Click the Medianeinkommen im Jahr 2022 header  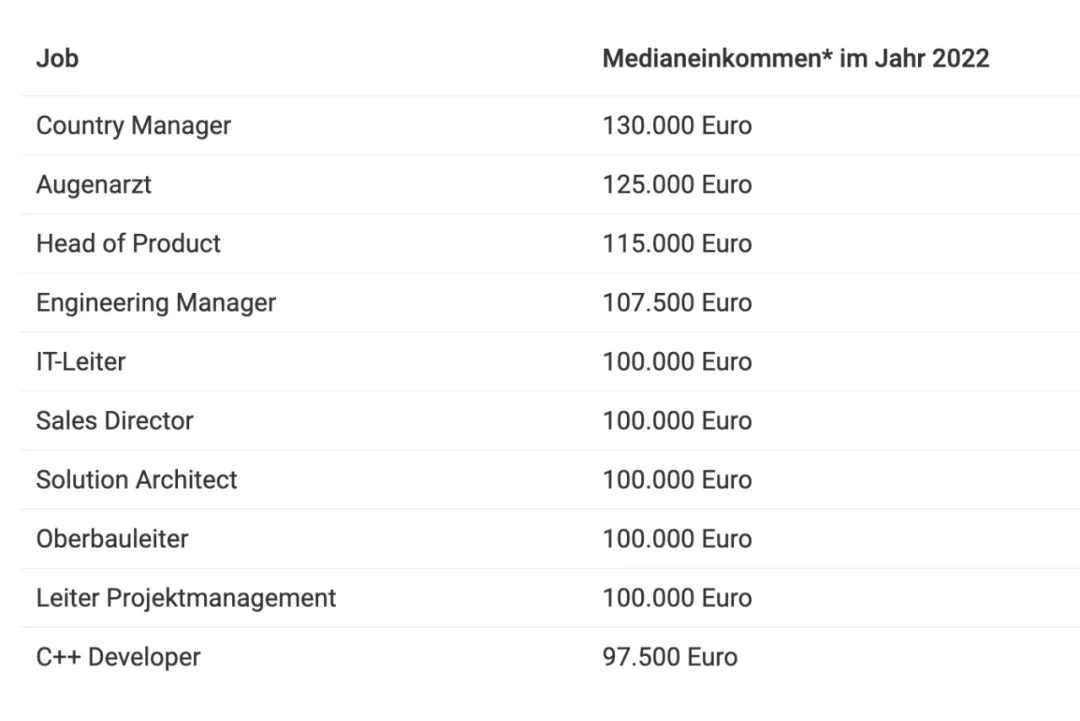click(x=795, y=58)
